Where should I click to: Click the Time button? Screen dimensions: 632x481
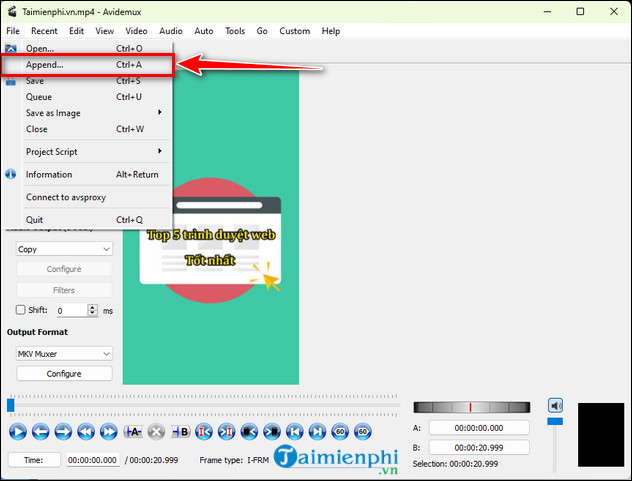34,460
